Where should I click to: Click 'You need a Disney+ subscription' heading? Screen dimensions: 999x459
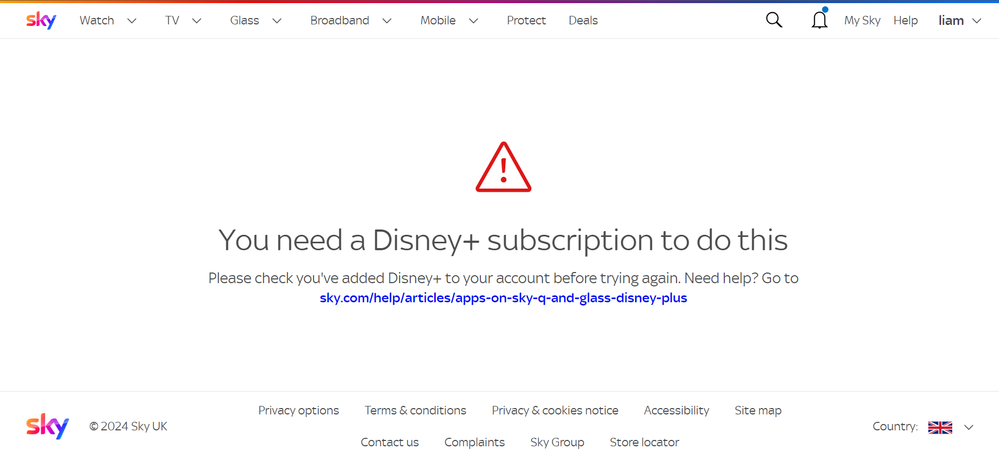[x=503, y=240]
